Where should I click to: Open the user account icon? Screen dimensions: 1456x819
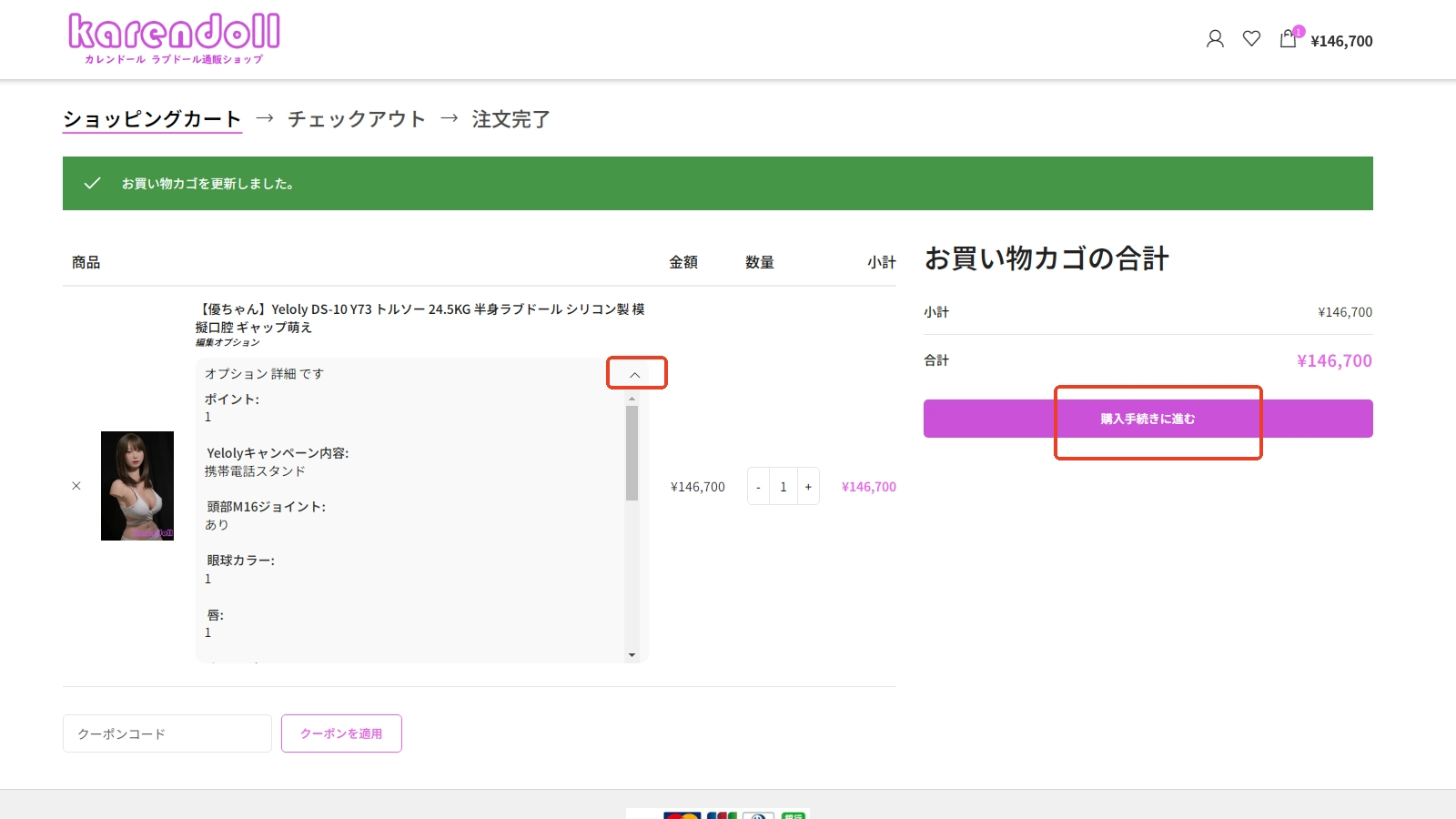pos(1215,38)
